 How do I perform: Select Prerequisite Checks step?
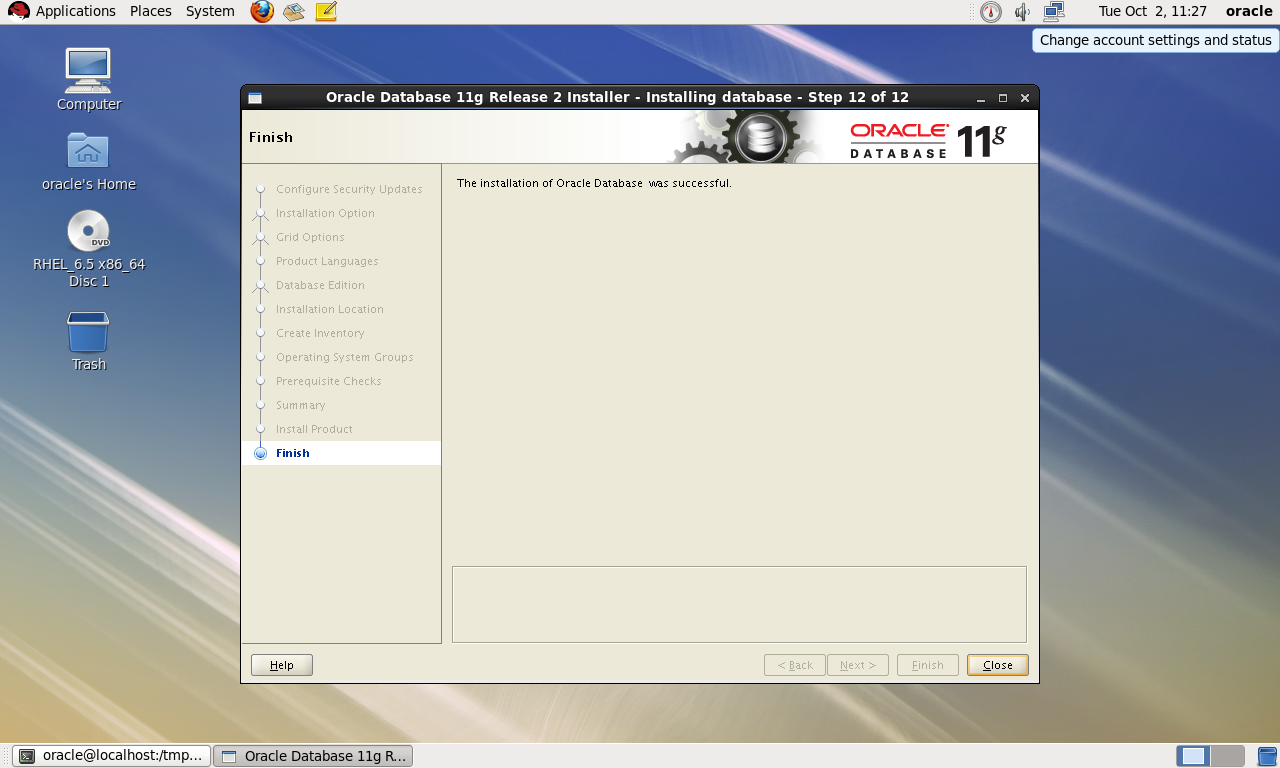pos(328,381)
